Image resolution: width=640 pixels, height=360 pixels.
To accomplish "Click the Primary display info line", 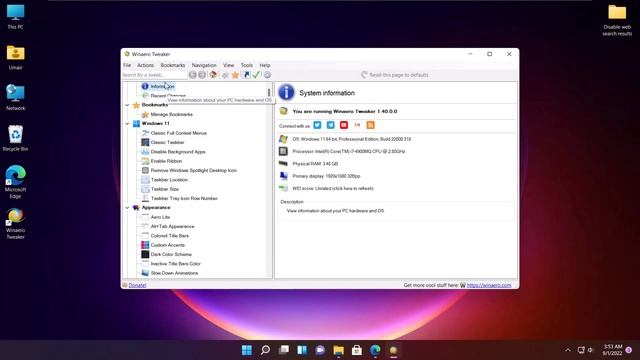I will pos(326,176).
